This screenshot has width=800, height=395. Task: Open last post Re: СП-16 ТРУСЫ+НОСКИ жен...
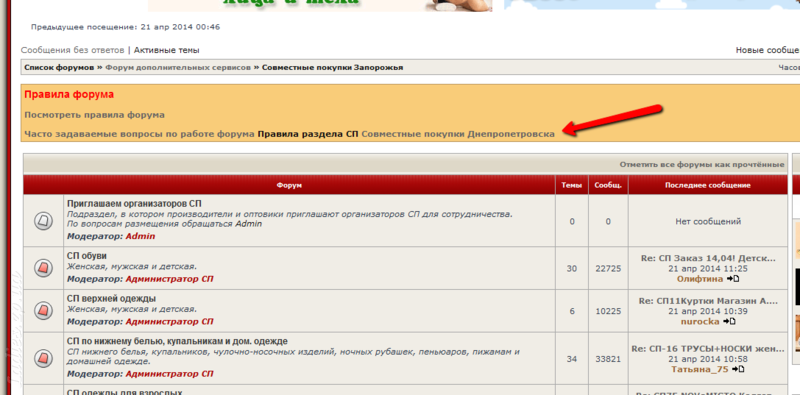click(x=708, y=349)
